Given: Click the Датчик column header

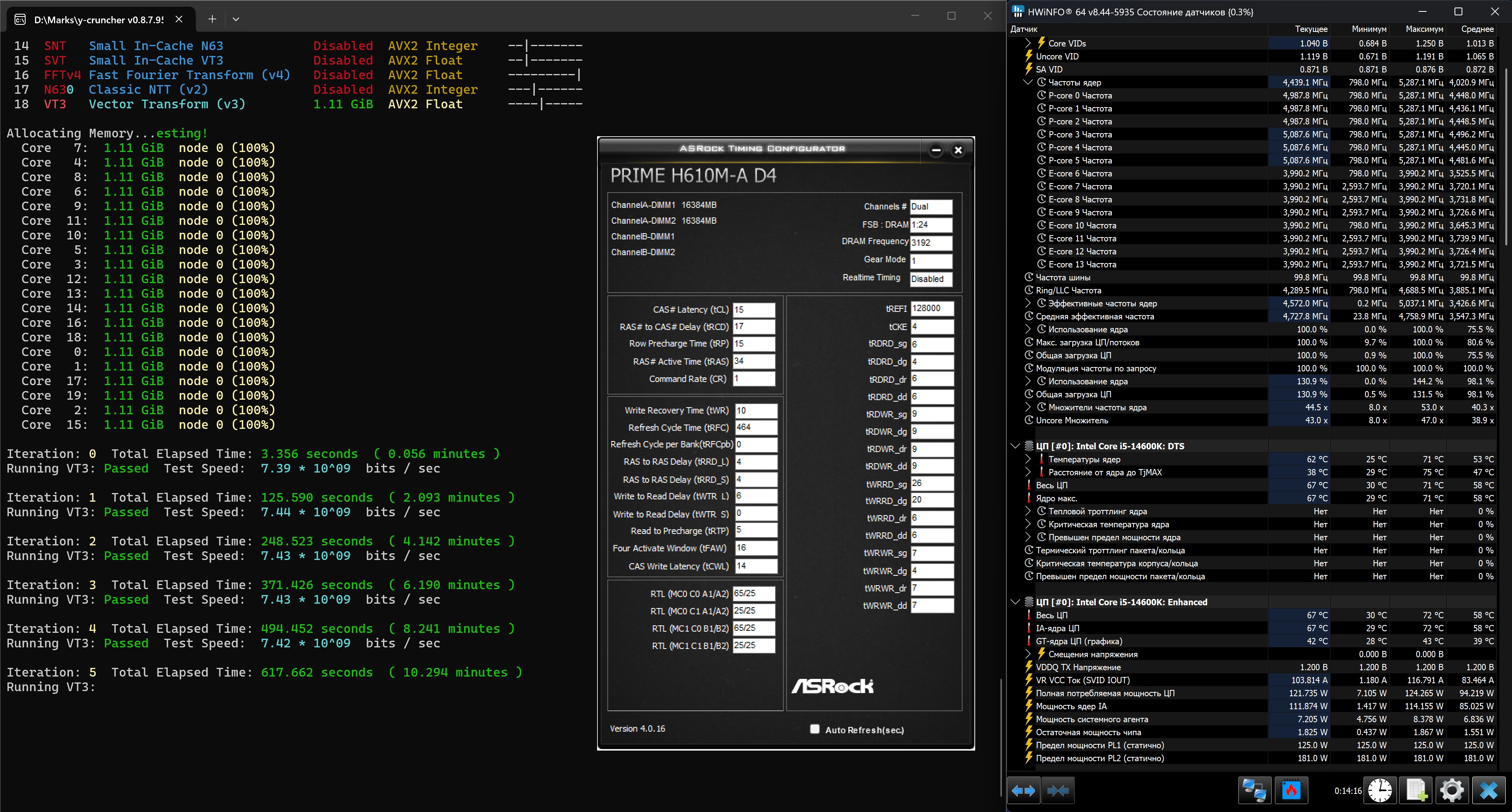Looking at the screenshot, I should click(x=1024, y=29).
